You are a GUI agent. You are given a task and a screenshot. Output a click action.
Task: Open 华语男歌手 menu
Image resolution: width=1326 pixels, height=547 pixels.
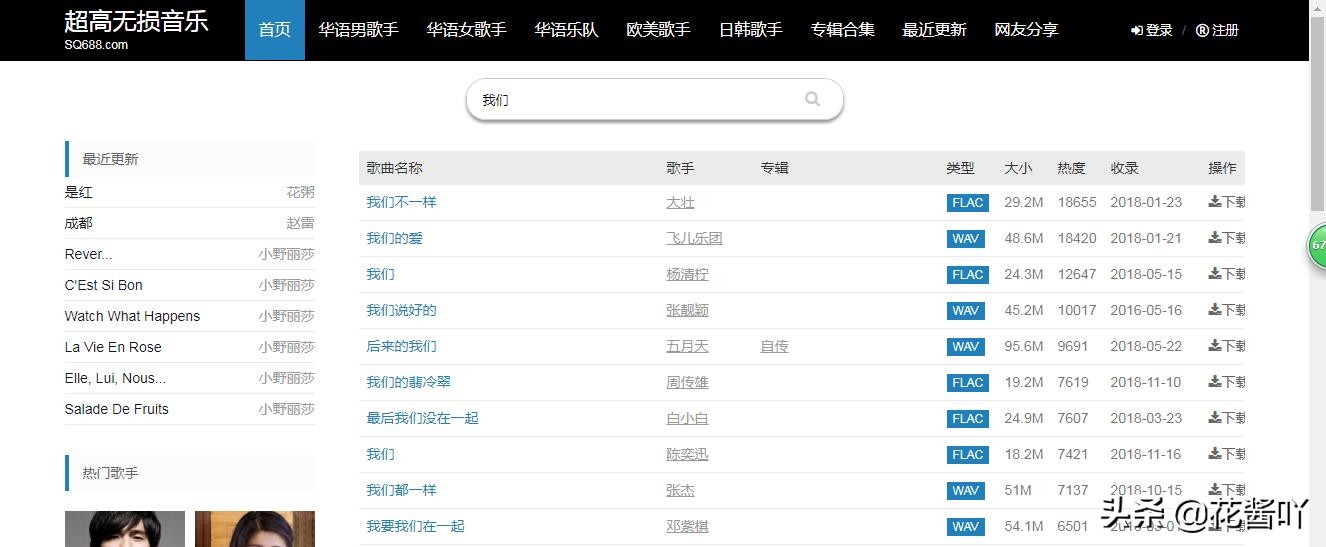[359, 30]
